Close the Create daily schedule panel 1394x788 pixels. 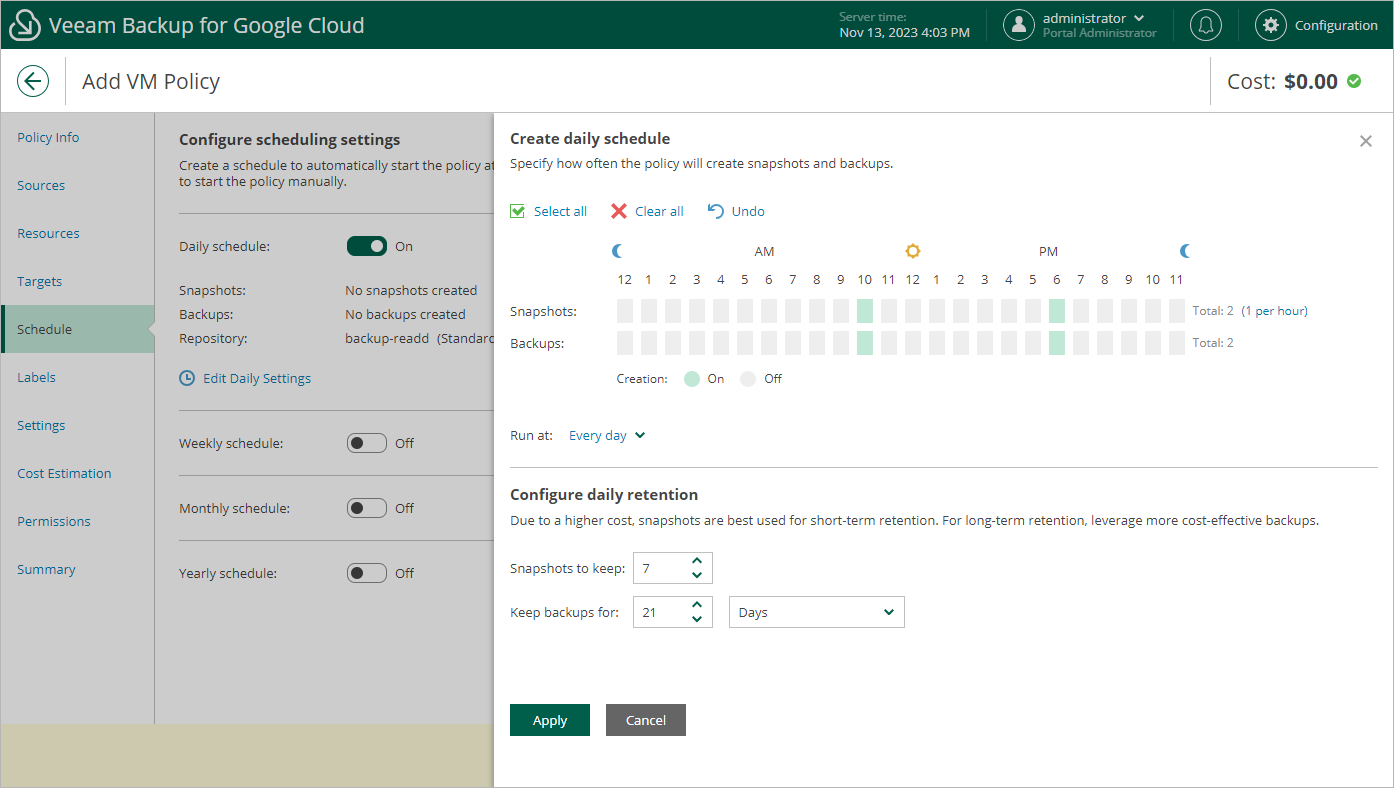coord(1365,141)
